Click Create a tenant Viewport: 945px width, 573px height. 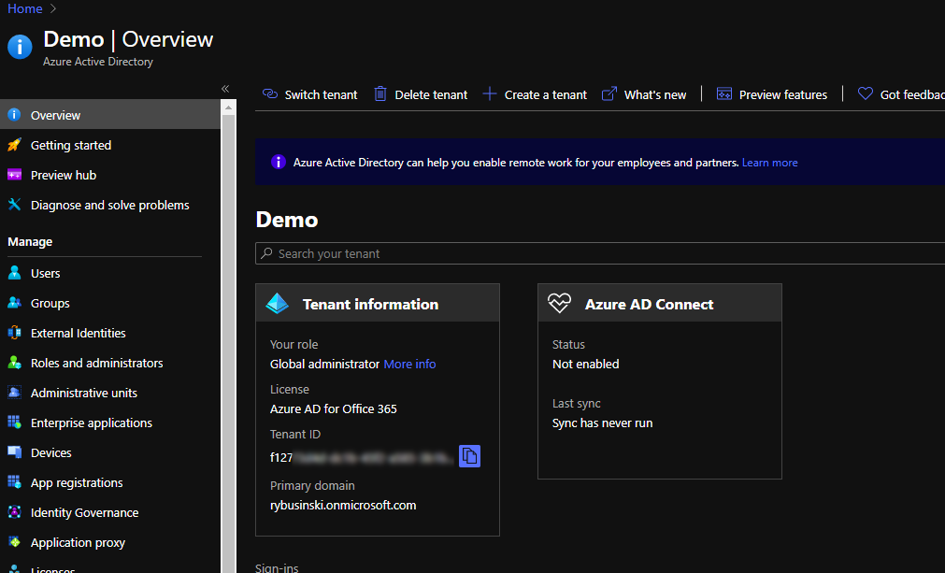545,95
